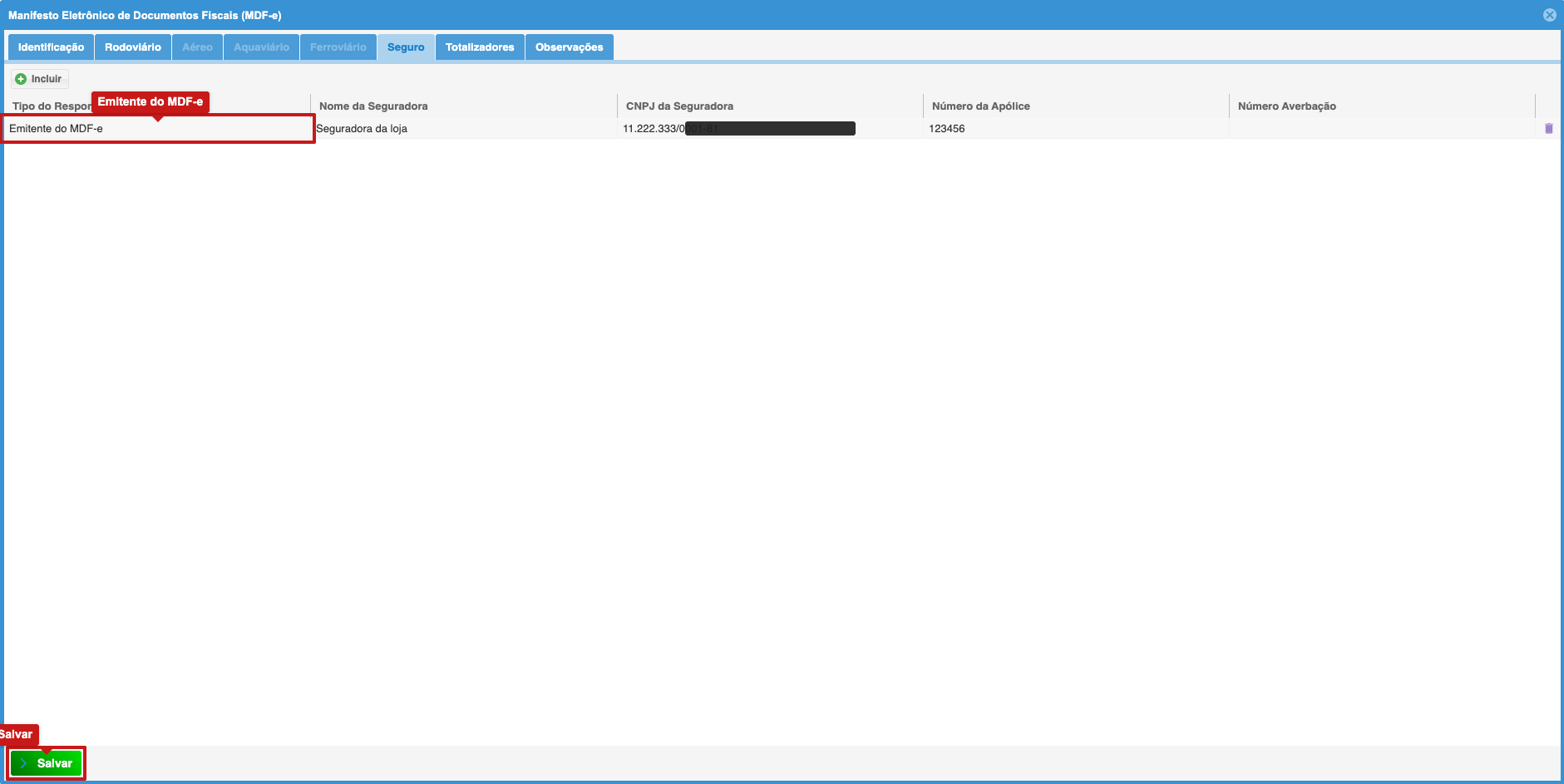1564x784 pixels.
Task: Select the Seguradora da loja cell
Action: [x=464, y=129]
